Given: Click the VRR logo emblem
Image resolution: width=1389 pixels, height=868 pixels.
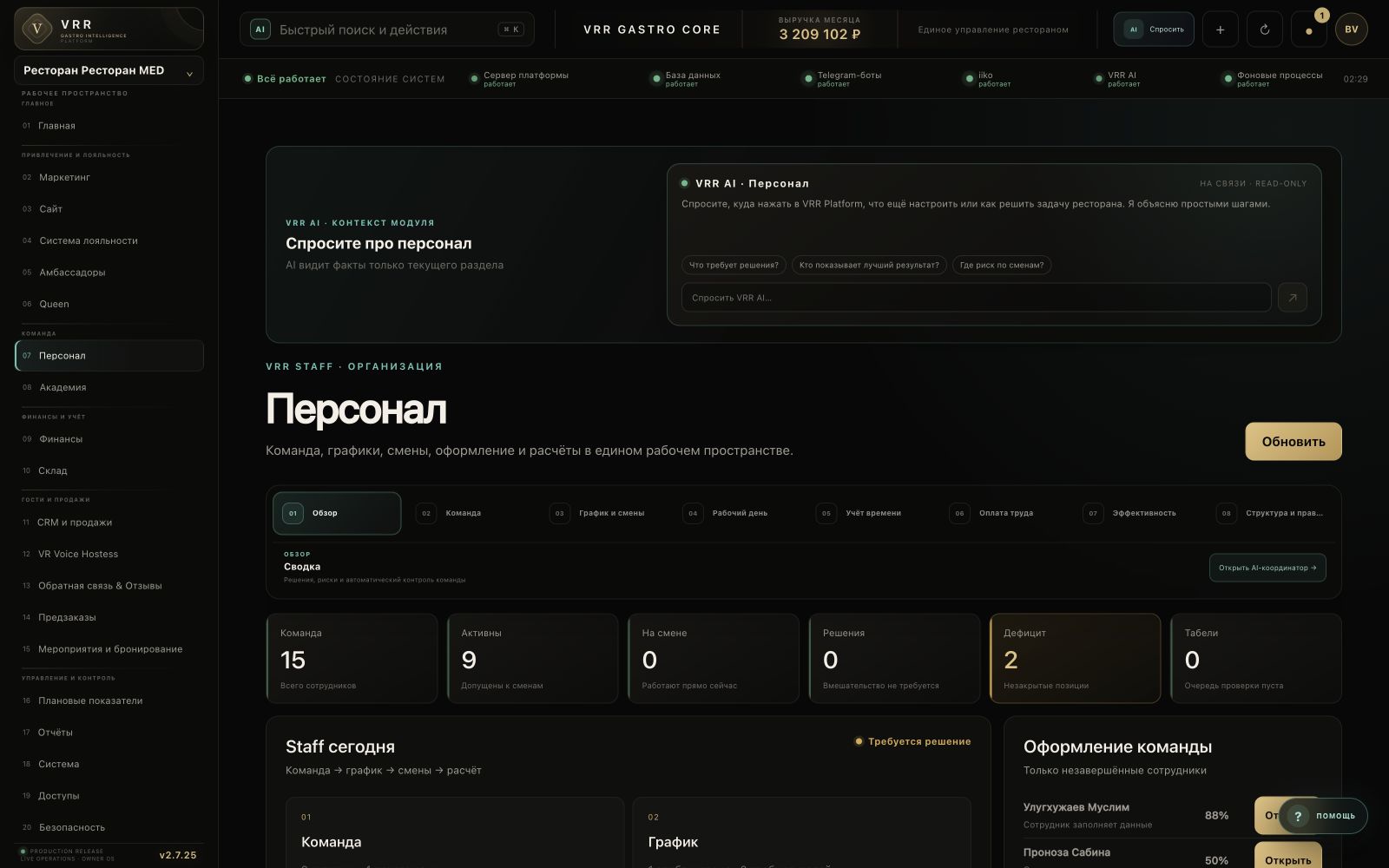Looking at the screenshot, I should 36,29.
